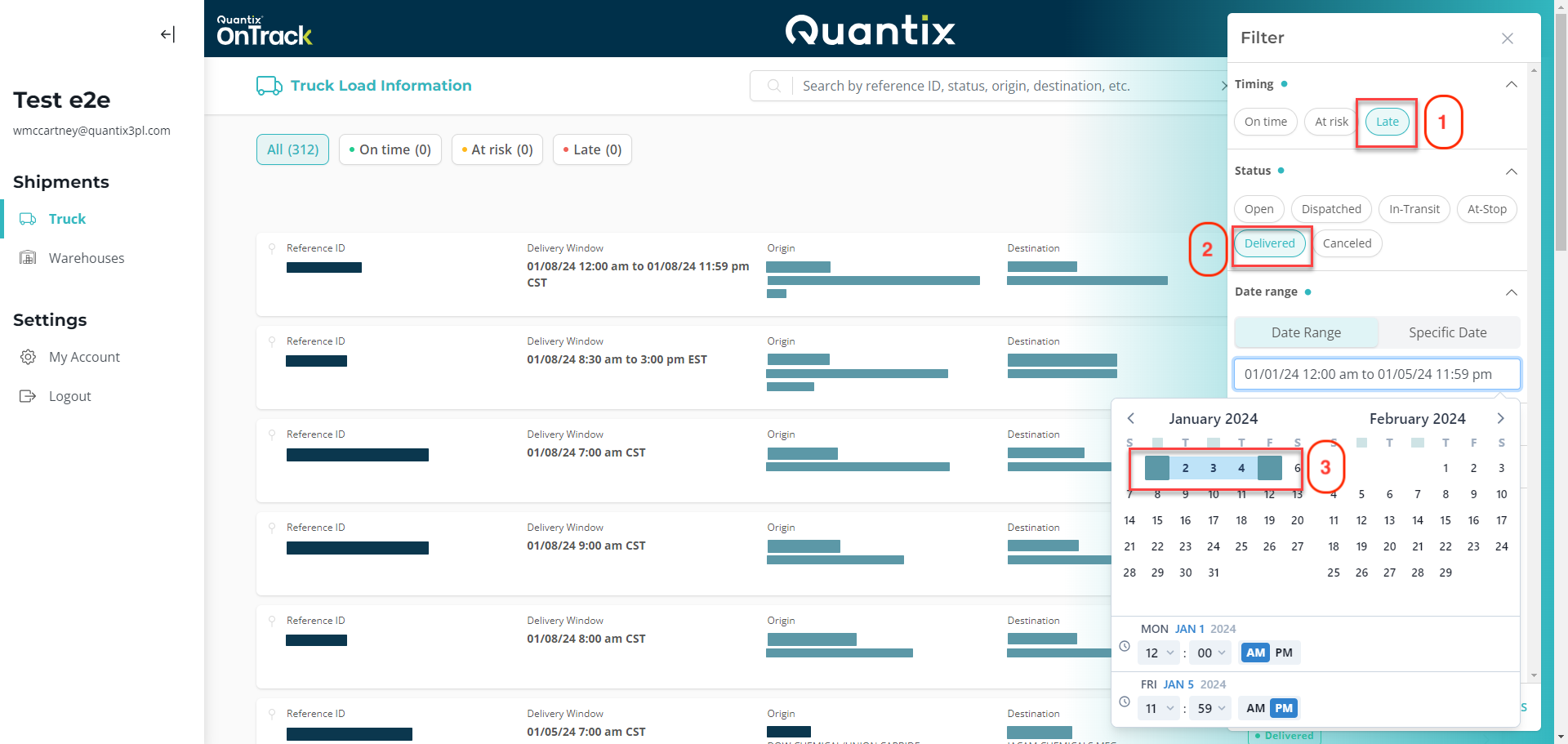1568x744 pixels.
Task: Click the Logout option
Action: [x=69, y=396]
